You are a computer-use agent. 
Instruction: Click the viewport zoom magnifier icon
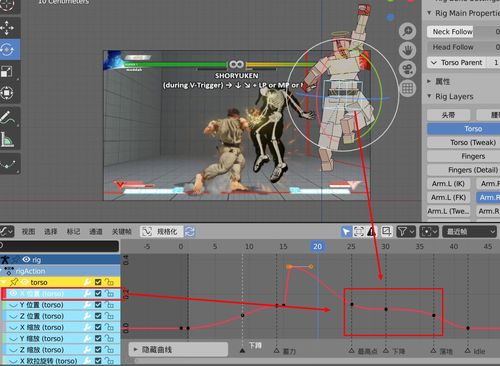click(x=407, y=31)
